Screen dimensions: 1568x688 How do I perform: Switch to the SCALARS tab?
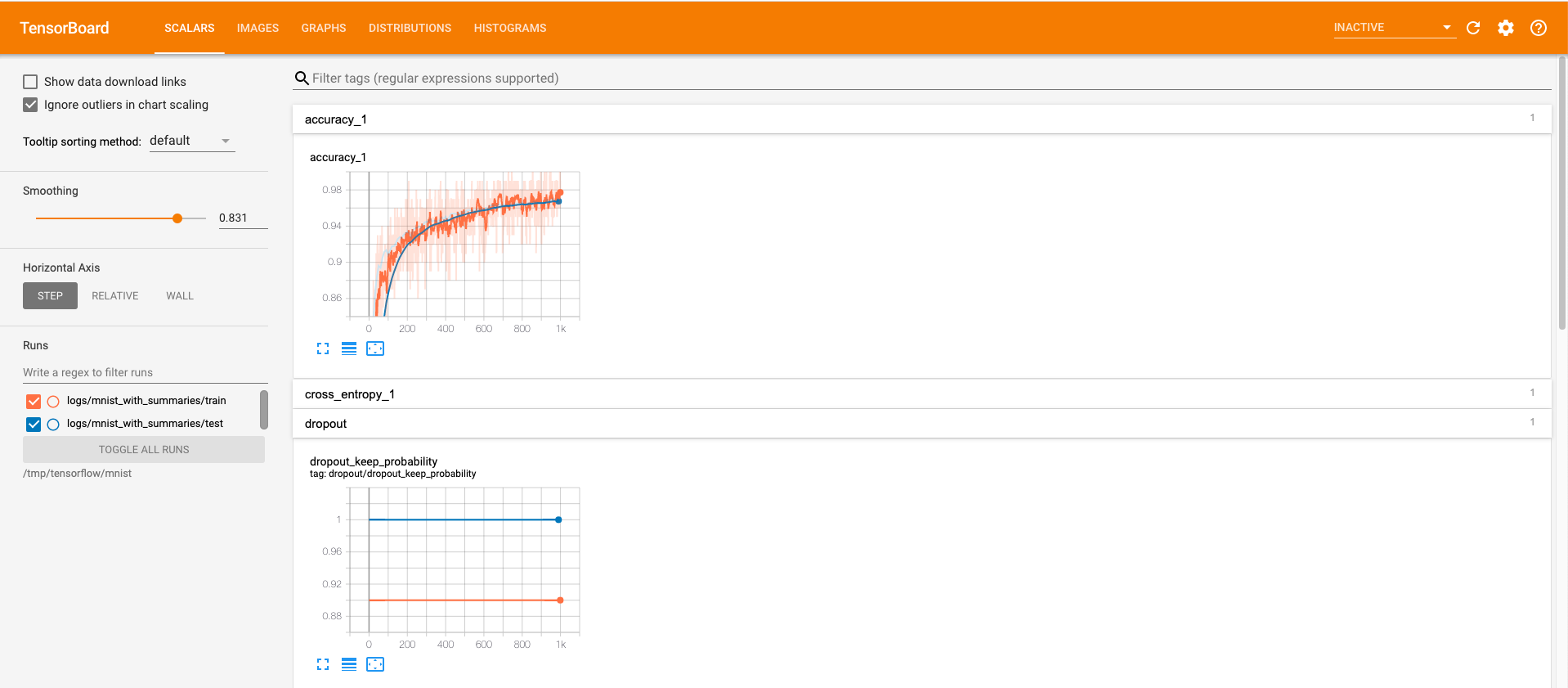click(190, 28)
